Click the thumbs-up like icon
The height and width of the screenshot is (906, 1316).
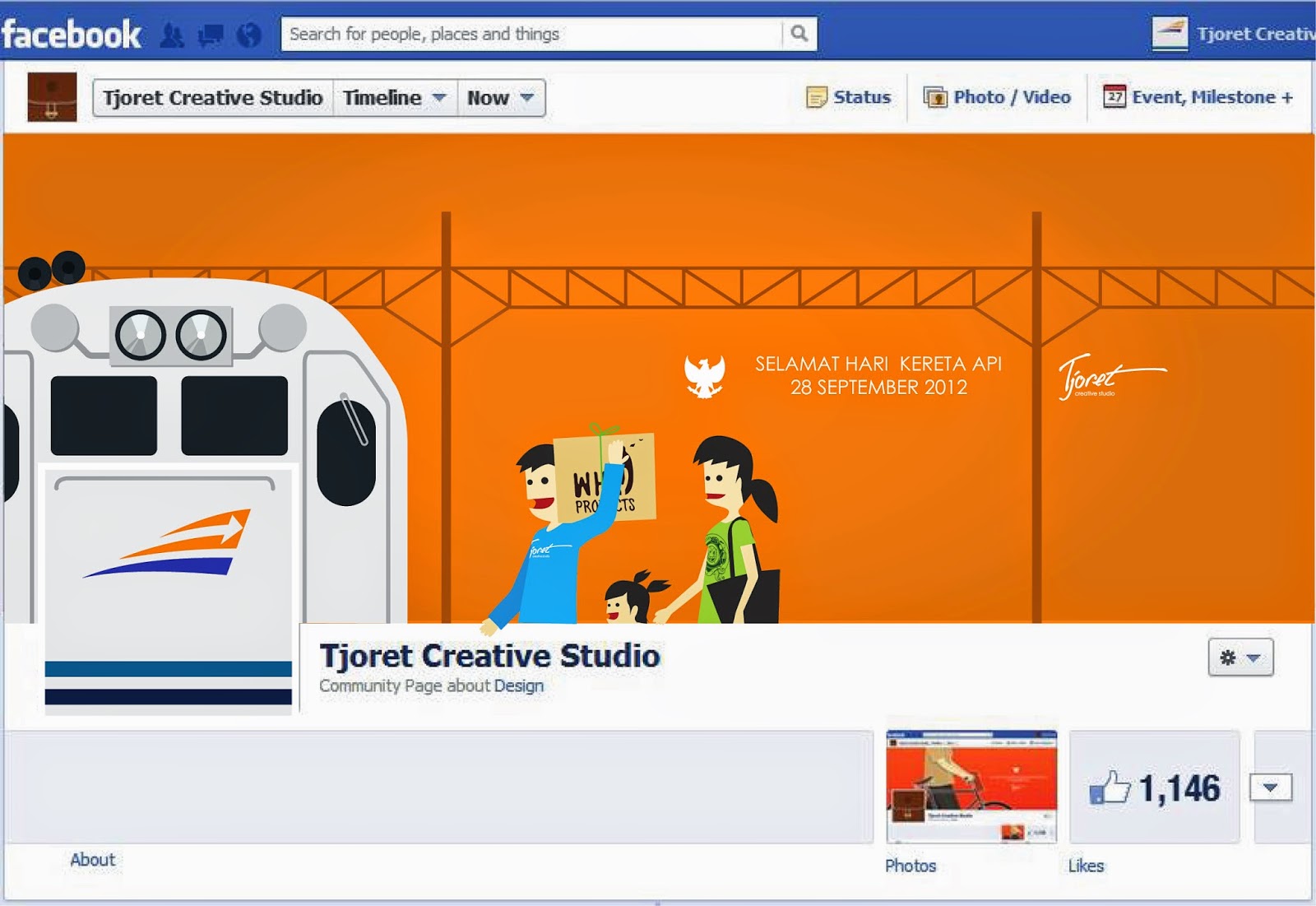[1110, 788]
